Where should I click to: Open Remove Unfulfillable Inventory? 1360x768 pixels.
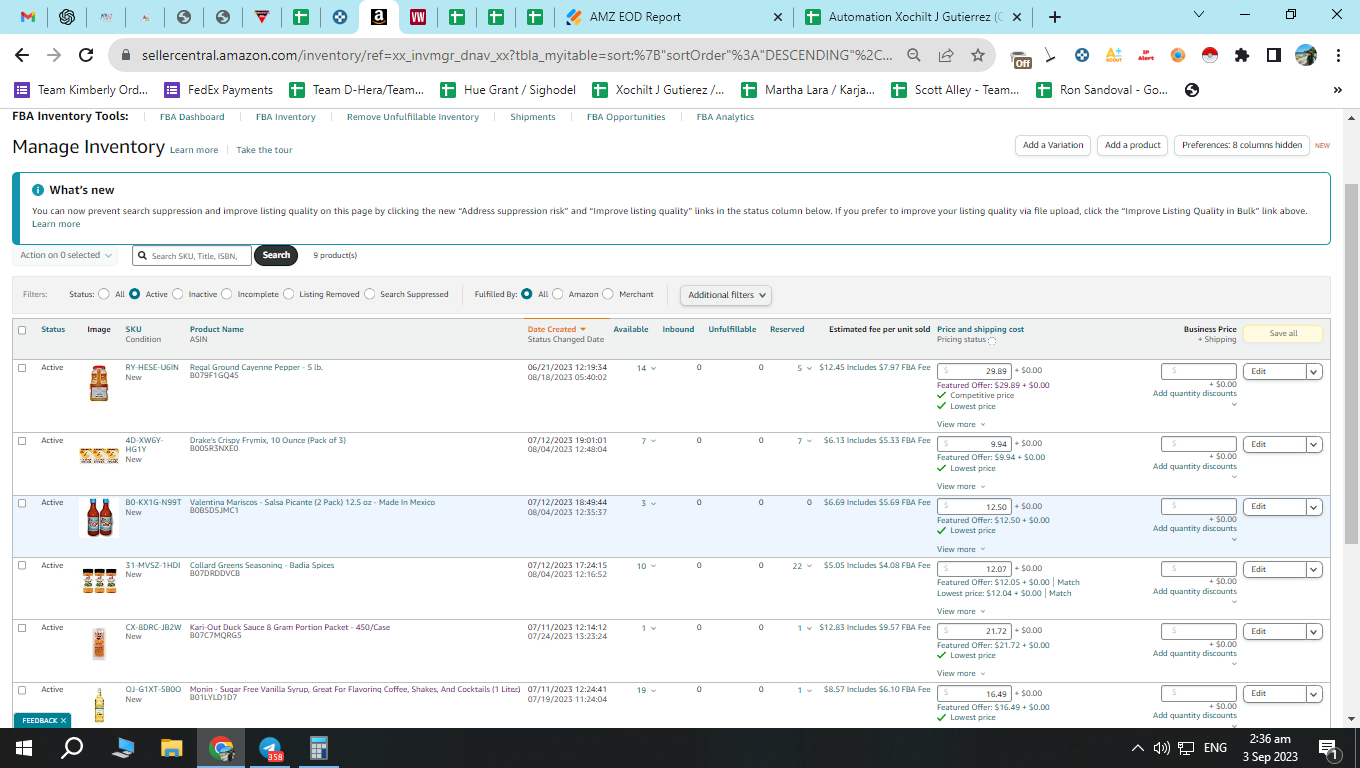tap(413, 117)
